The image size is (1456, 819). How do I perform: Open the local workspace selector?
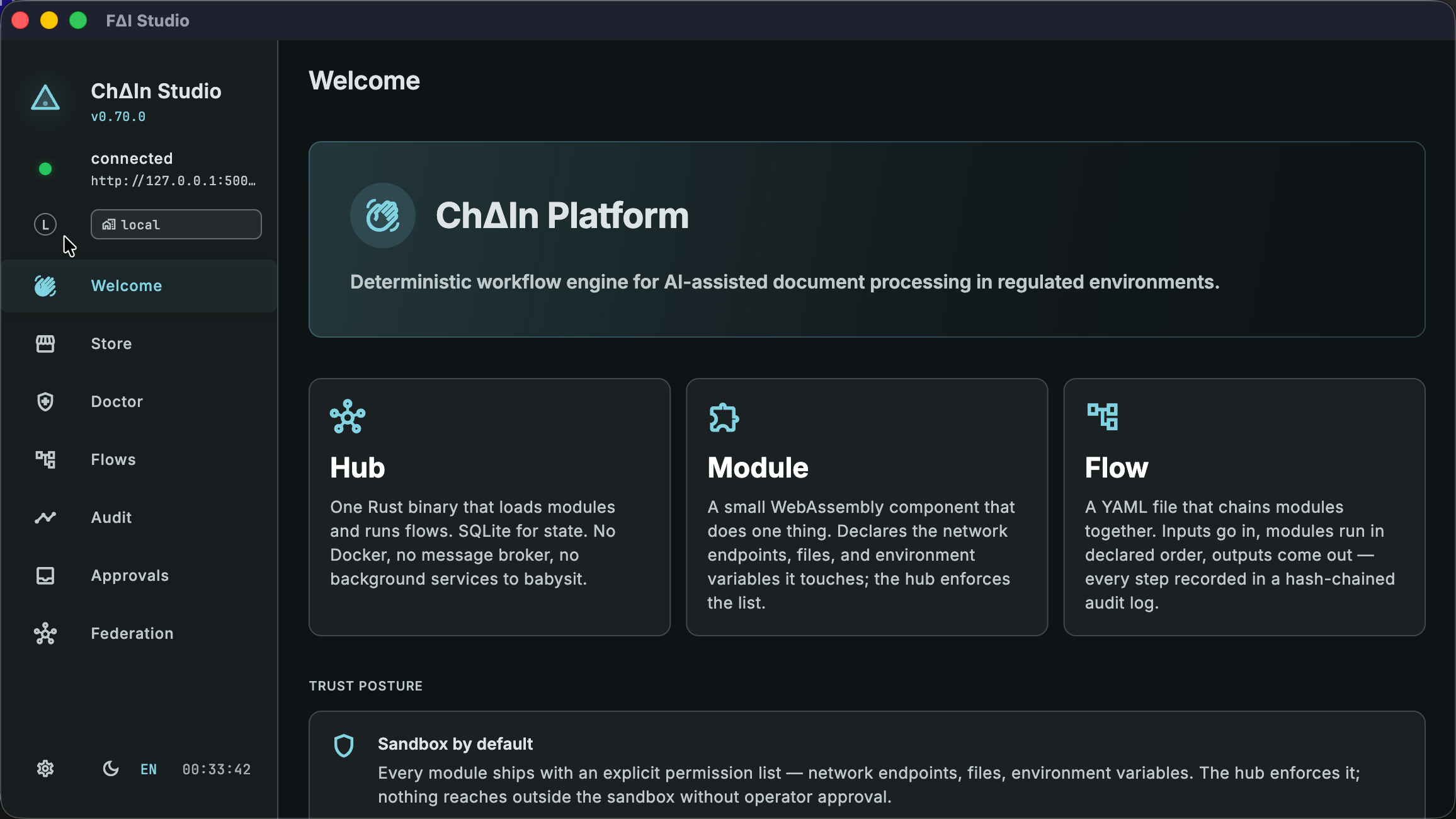(x=176, y=224)
